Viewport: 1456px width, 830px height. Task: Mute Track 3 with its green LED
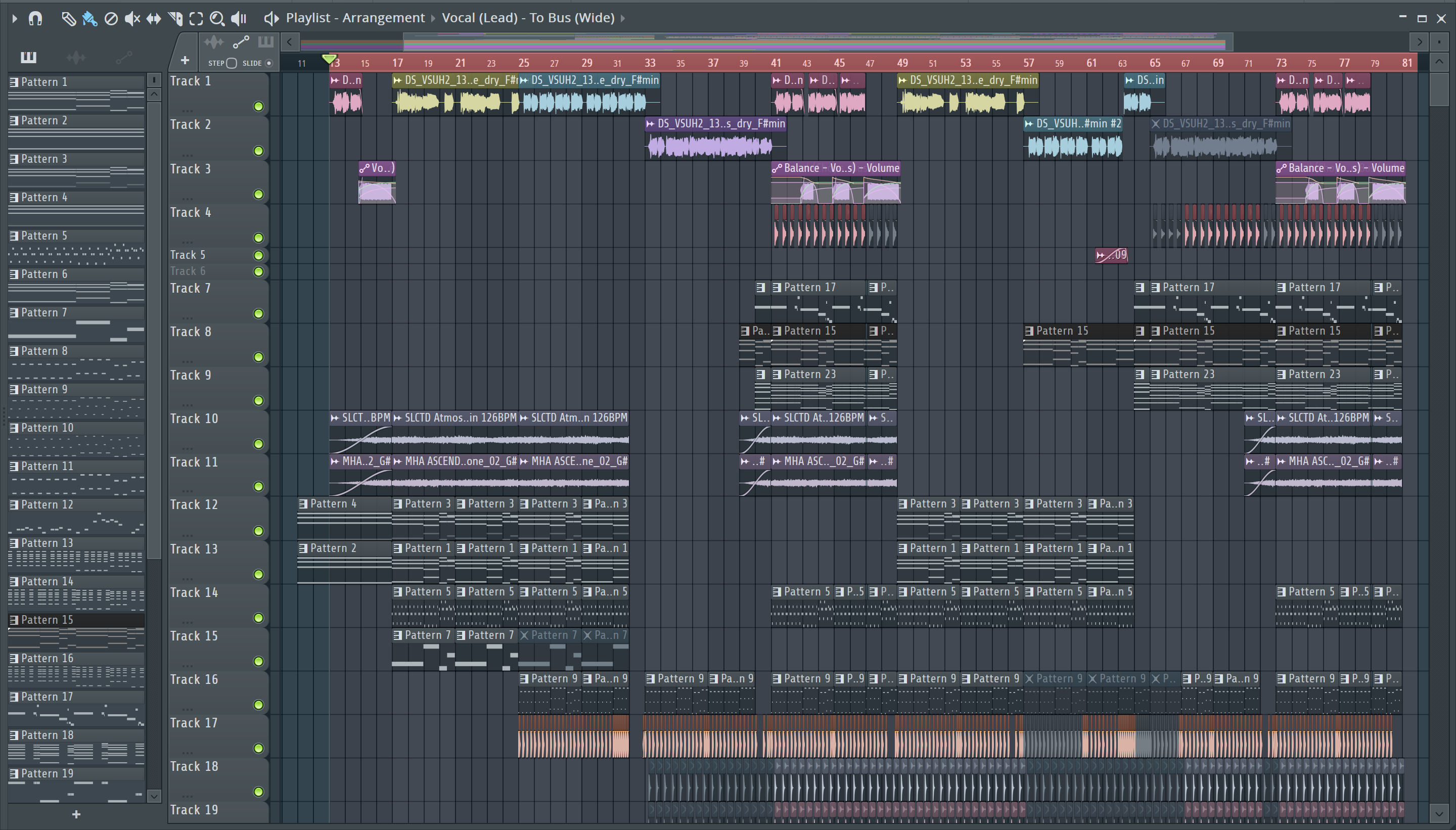coord(258,195)
